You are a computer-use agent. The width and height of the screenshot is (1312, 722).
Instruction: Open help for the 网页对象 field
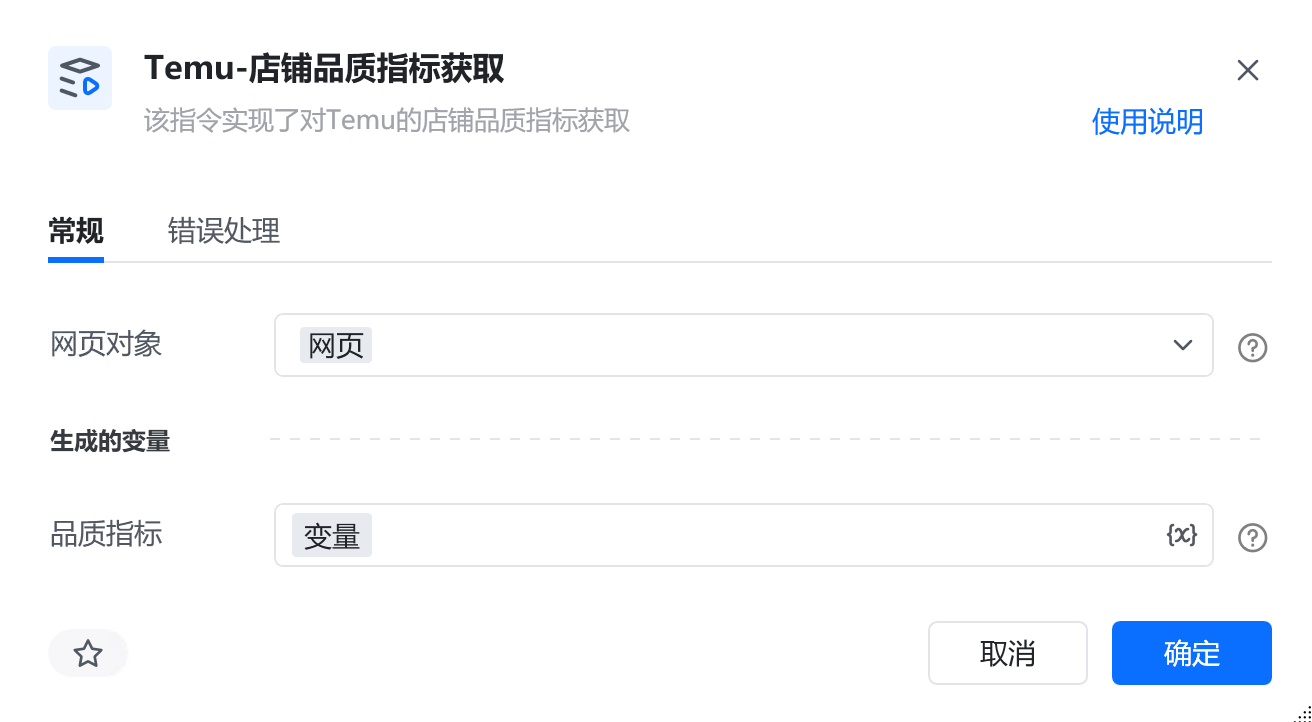(1252, 347)
